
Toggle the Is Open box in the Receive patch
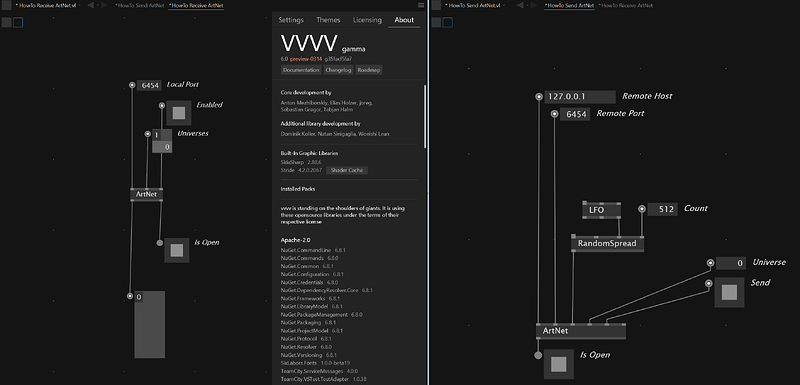pyautogui.click(x=177, y=250)
